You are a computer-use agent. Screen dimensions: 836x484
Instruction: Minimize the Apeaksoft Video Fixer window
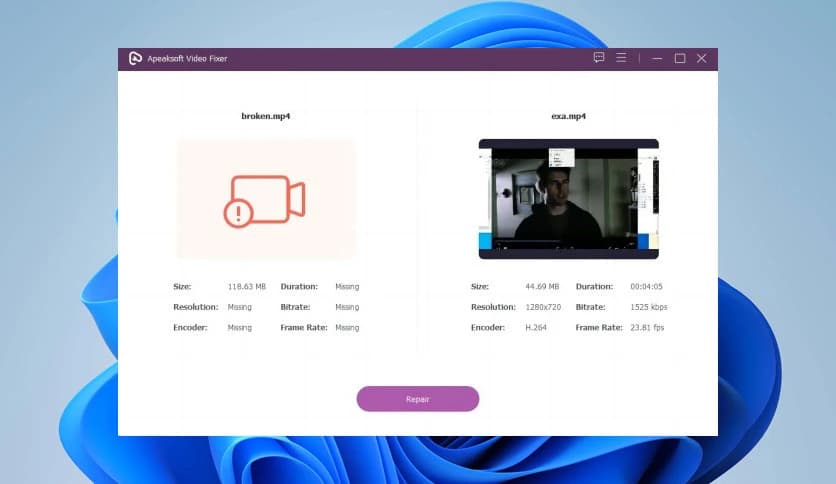tap(657, 59)
